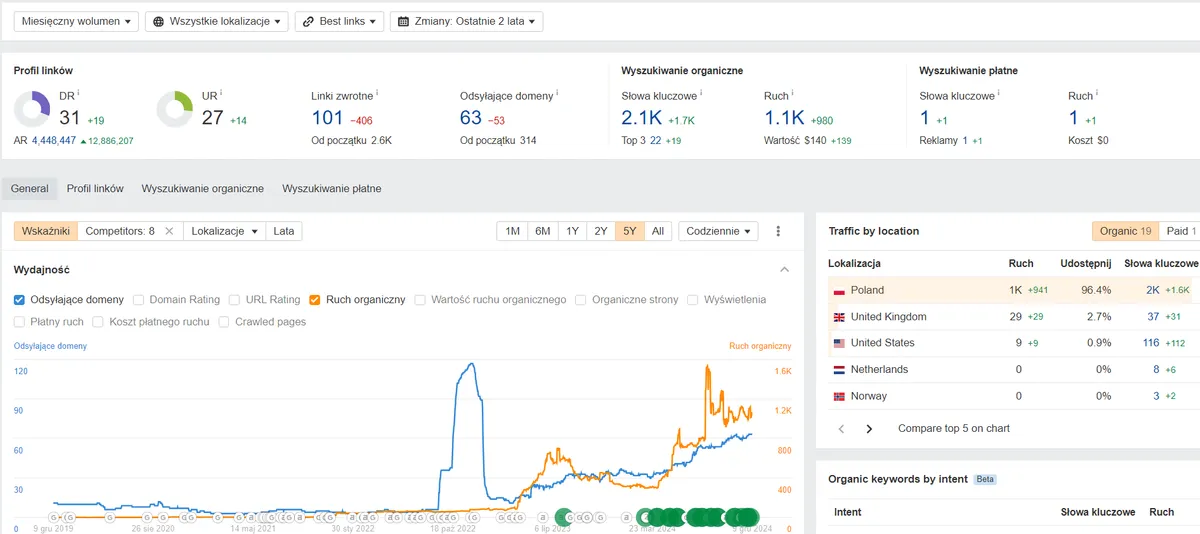1200x534 pixels.
Task: Click the United States flag icon
Action: tap(839, 343)
